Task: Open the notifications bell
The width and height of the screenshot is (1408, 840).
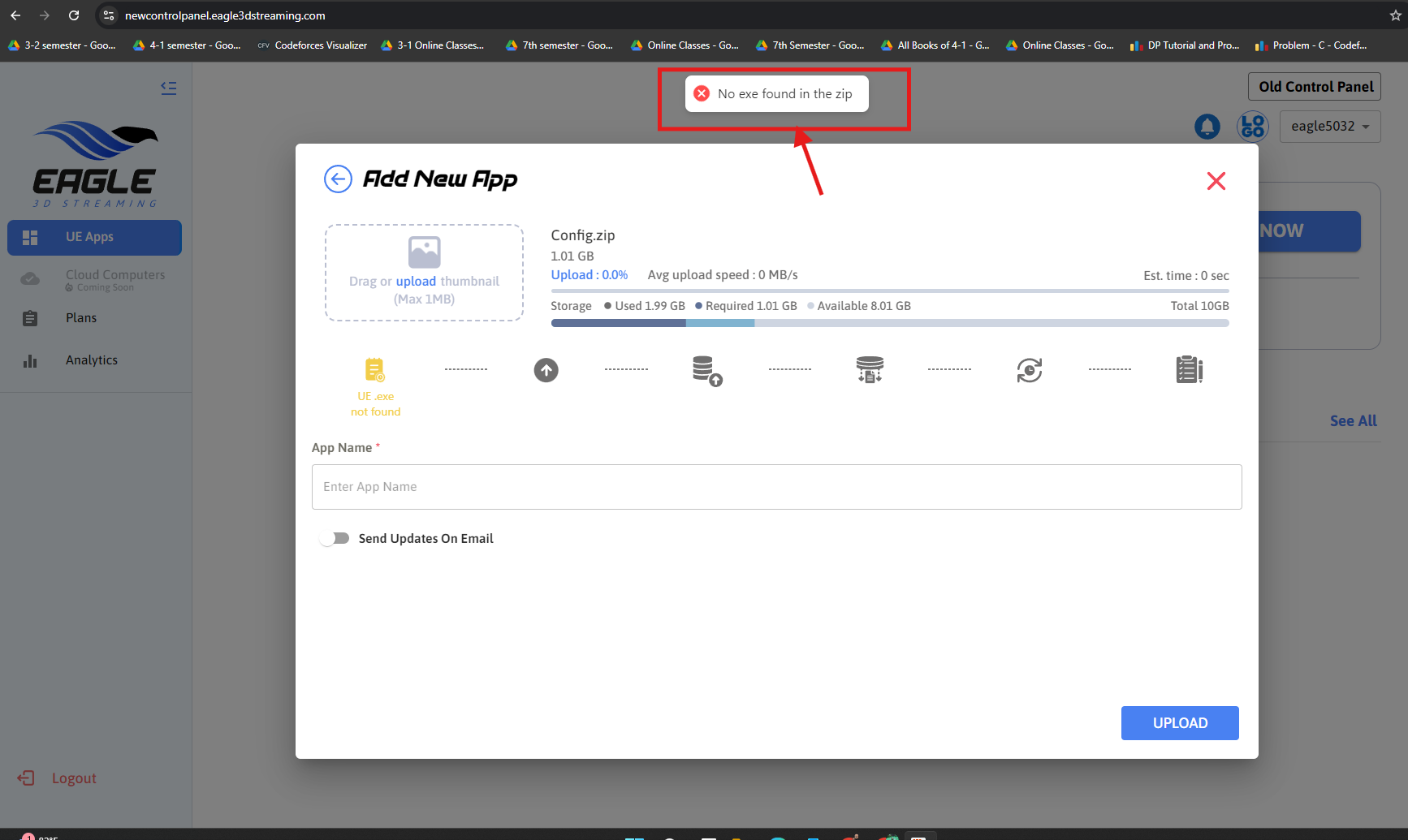Action: (x=1207, y=127)
